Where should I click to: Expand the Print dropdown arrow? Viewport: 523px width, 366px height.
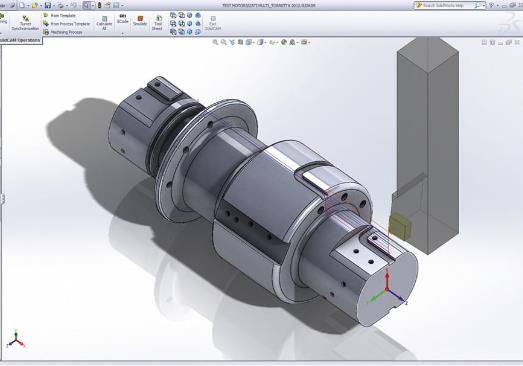pyautogui.click(x=66, y=6)
